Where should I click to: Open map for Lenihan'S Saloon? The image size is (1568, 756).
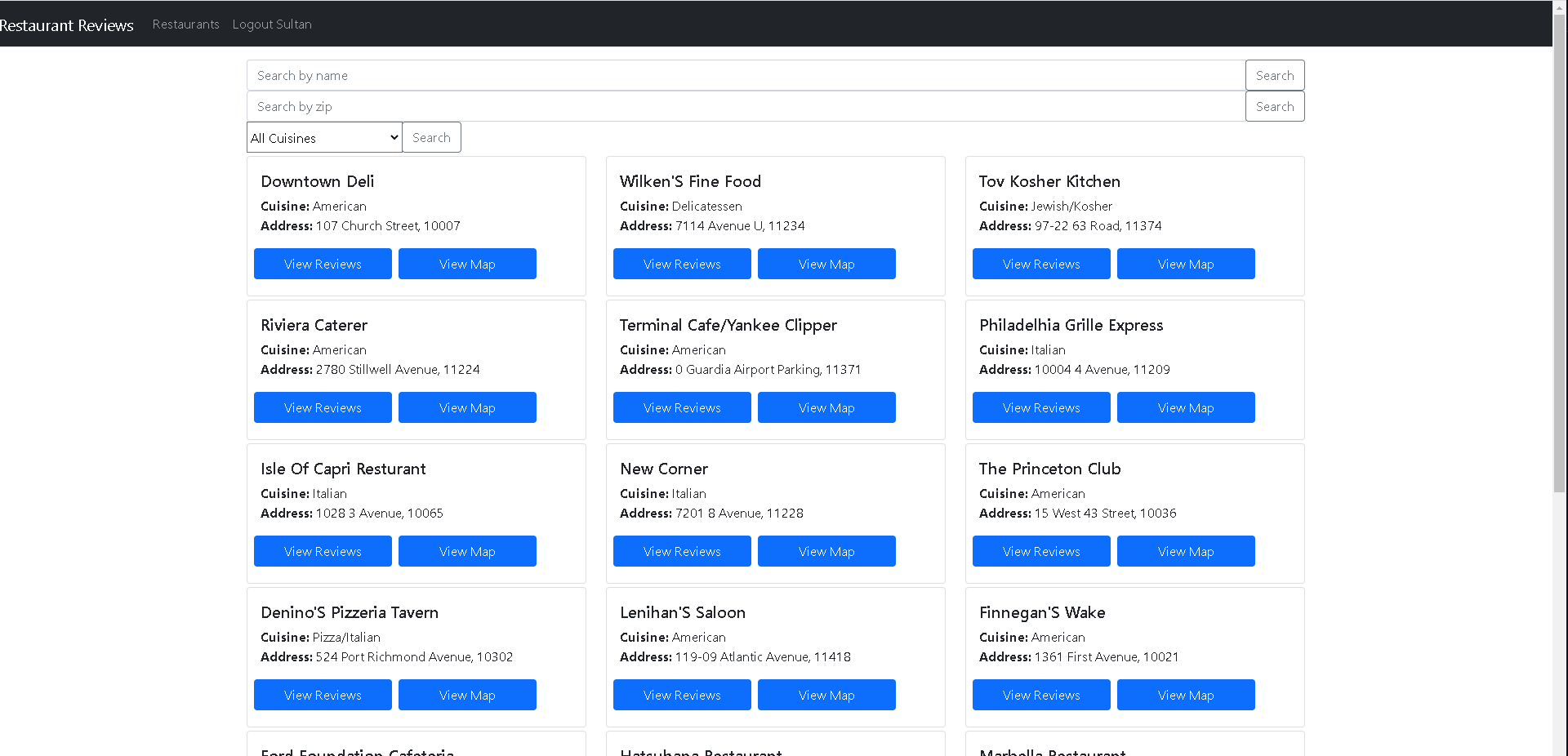pos(826,695)
